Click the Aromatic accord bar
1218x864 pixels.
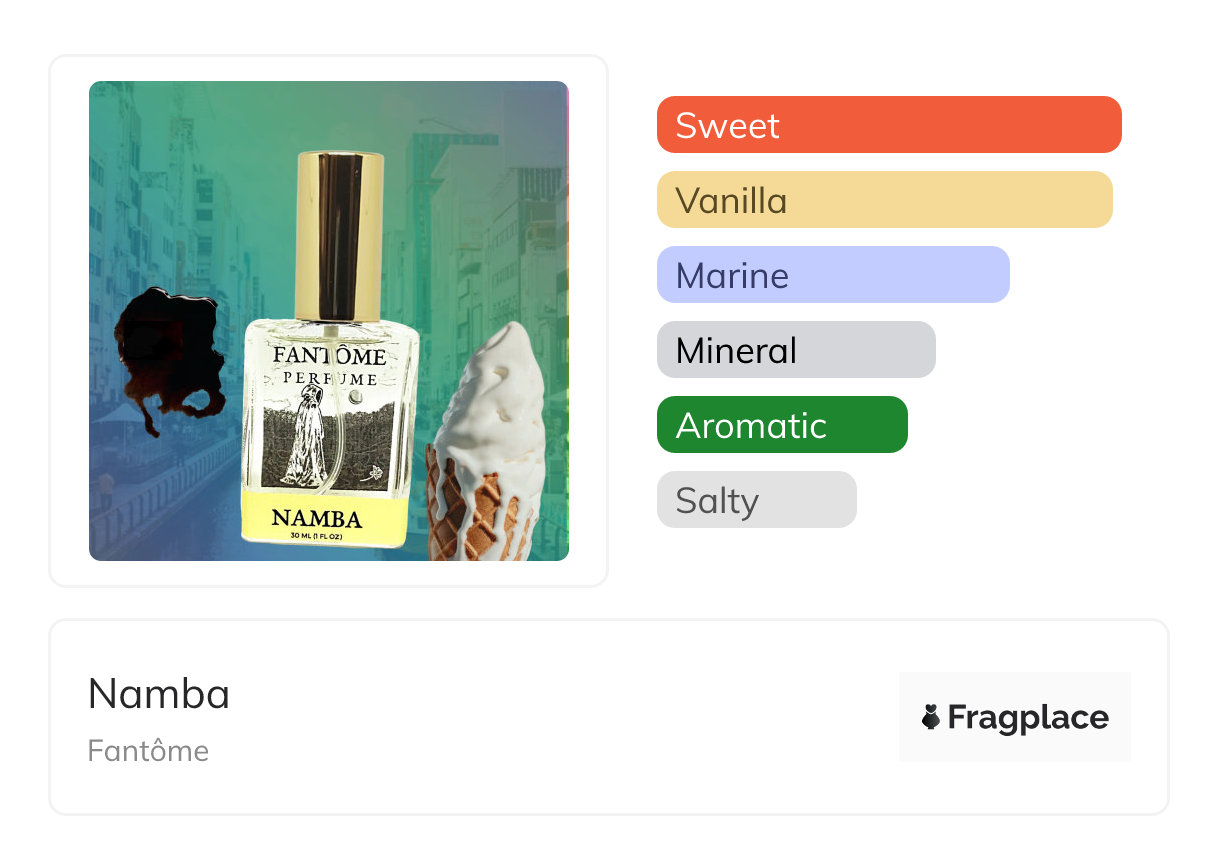(x=782, y=425)
